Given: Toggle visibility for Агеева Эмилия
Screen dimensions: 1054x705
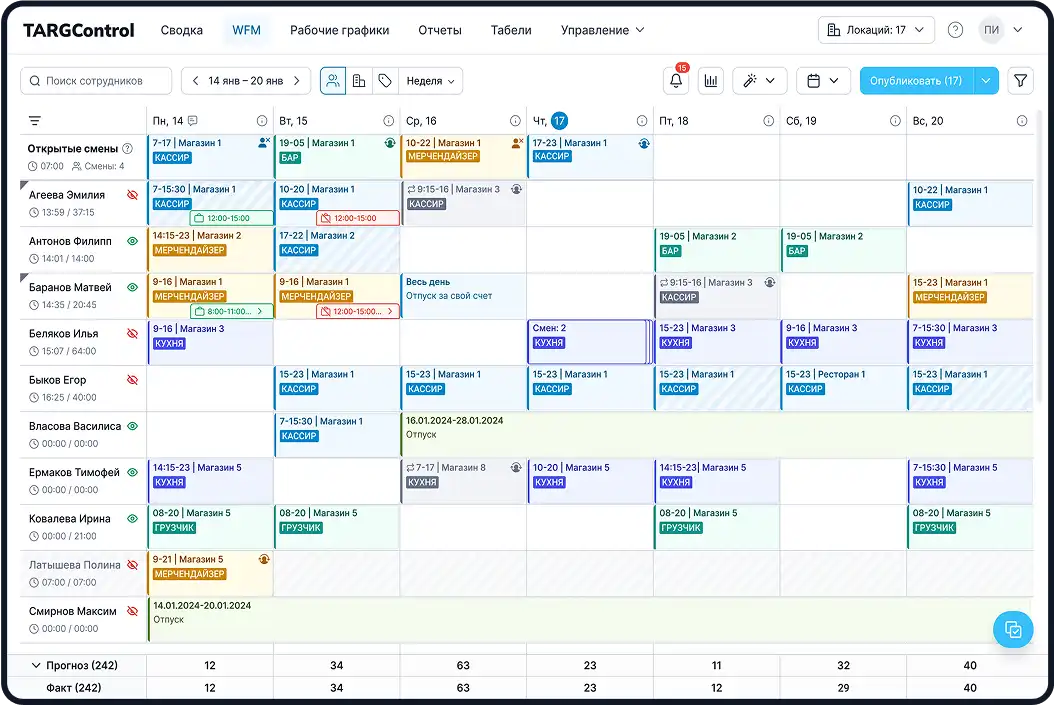Looking at the screenshot, I should 132,195.
